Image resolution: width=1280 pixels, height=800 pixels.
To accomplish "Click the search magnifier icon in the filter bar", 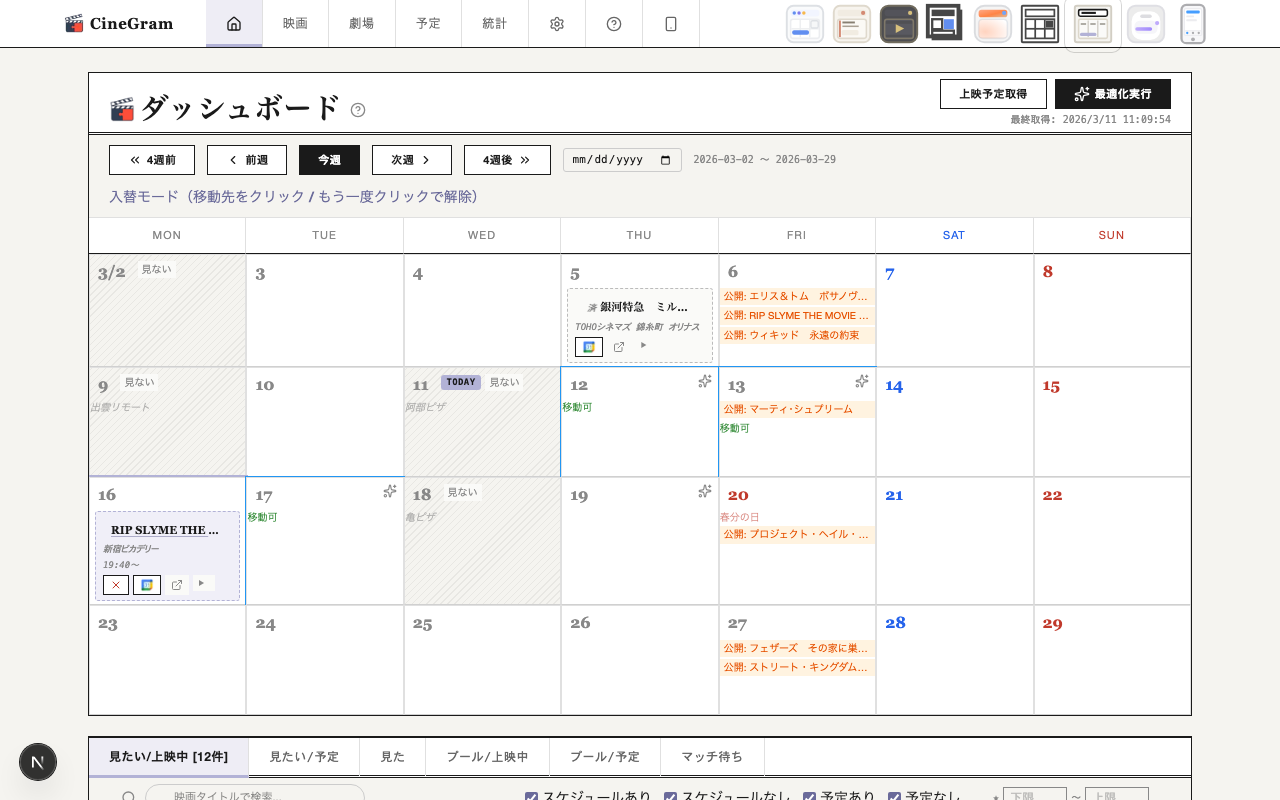I will pyautogui.click(x=127, y=795).
